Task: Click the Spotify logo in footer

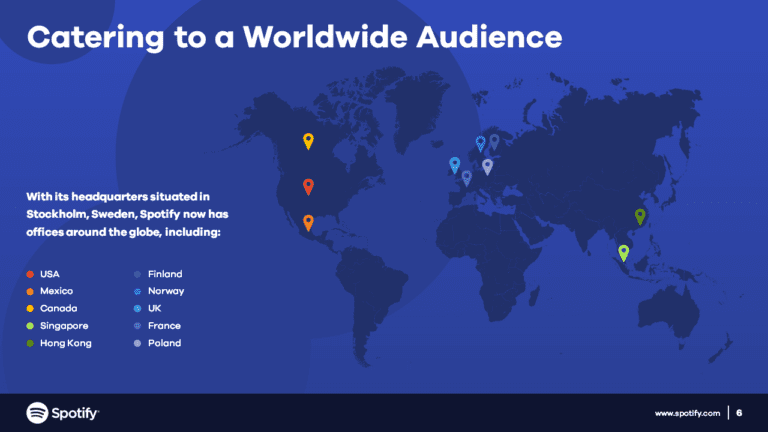Action: click(63, 413)
